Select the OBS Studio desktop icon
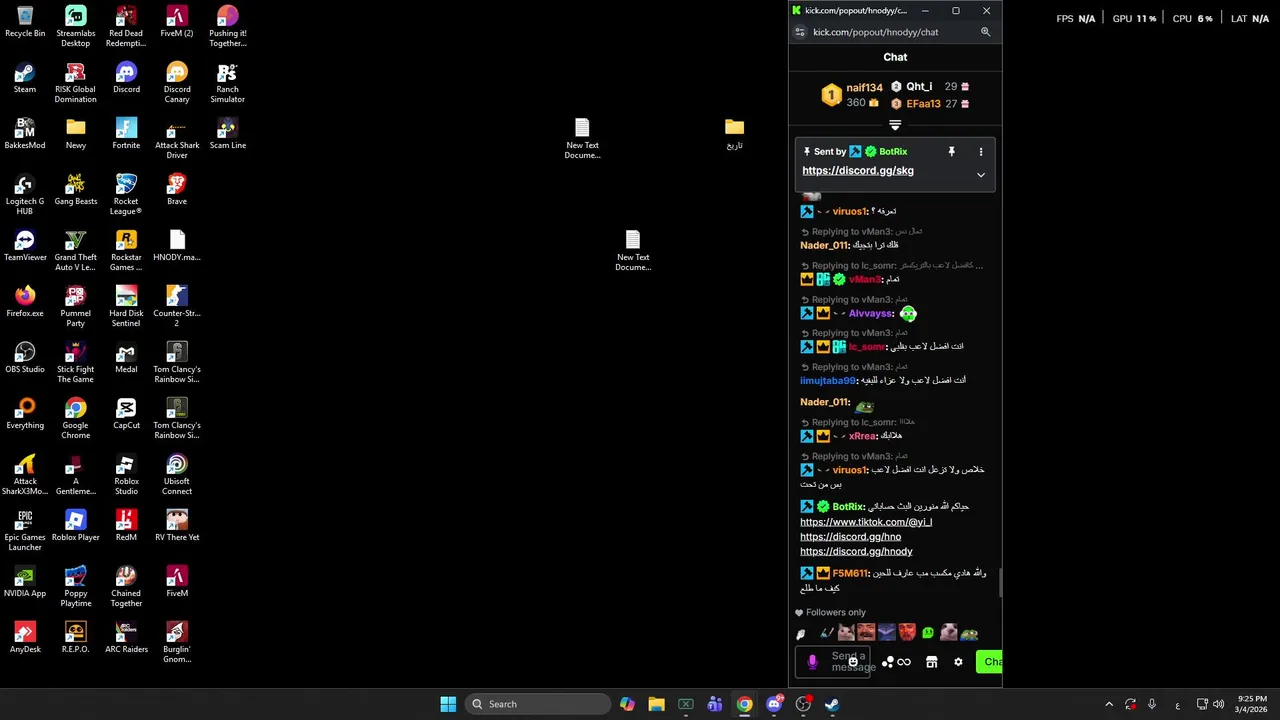The height and width of the screenshot is (720, 1280). 25,358
